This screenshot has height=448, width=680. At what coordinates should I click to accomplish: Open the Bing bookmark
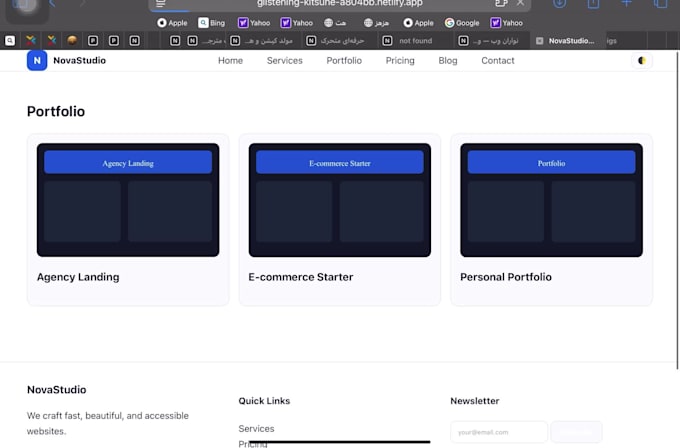point(212,23)
